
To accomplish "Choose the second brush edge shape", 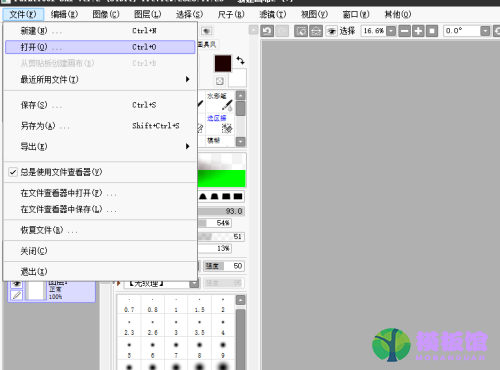I will tap(214, 196).
